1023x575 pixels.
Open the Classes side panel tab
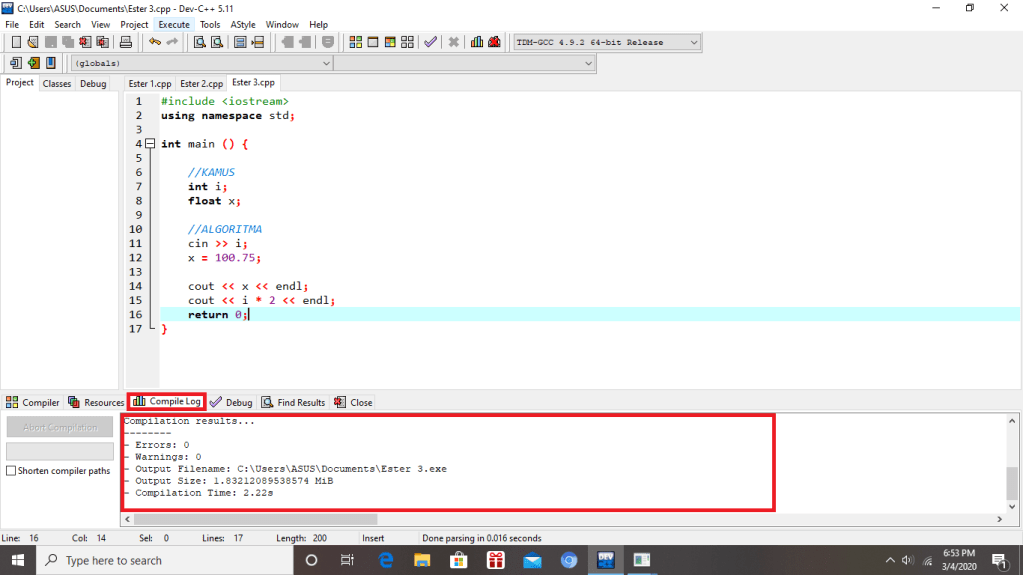57,84
